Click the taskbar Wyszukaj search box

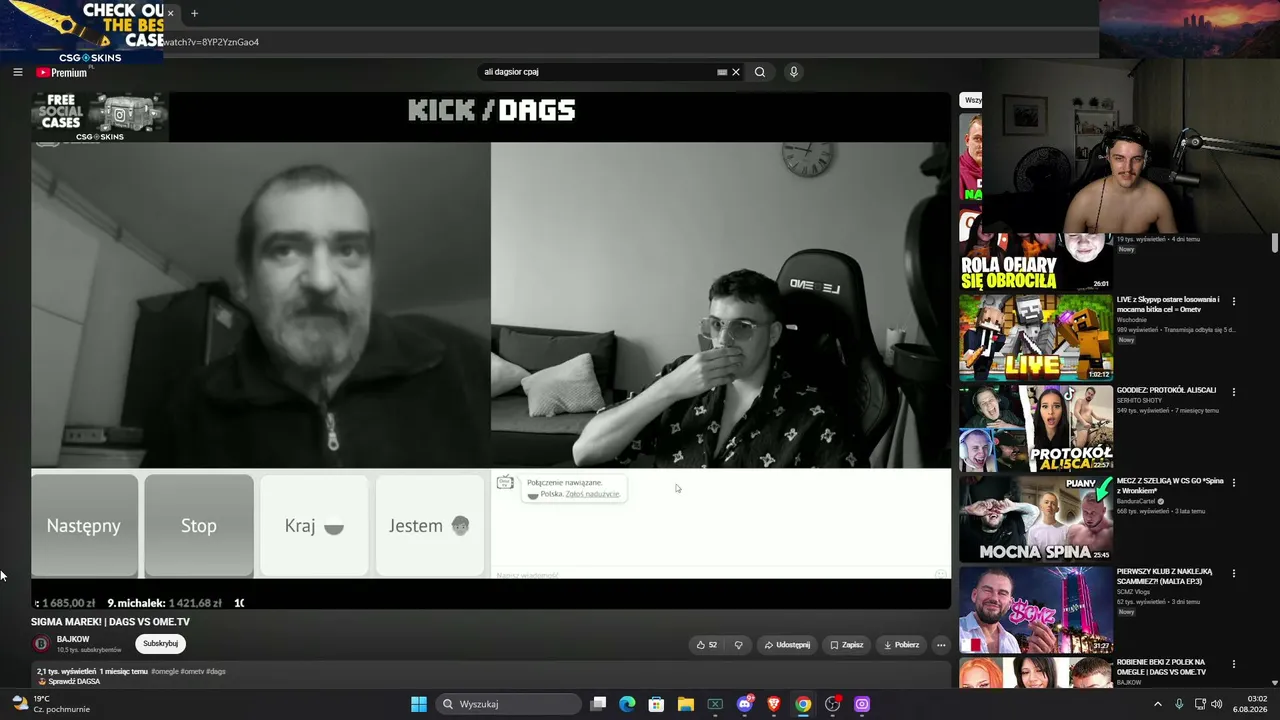coord(507,704)
